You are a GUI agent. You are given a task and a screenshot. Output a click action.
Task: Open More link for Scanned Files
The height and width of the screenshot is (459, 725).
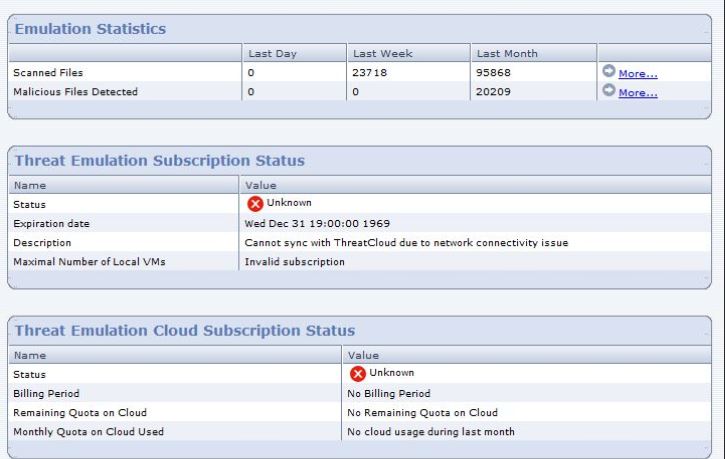(638, 73)
